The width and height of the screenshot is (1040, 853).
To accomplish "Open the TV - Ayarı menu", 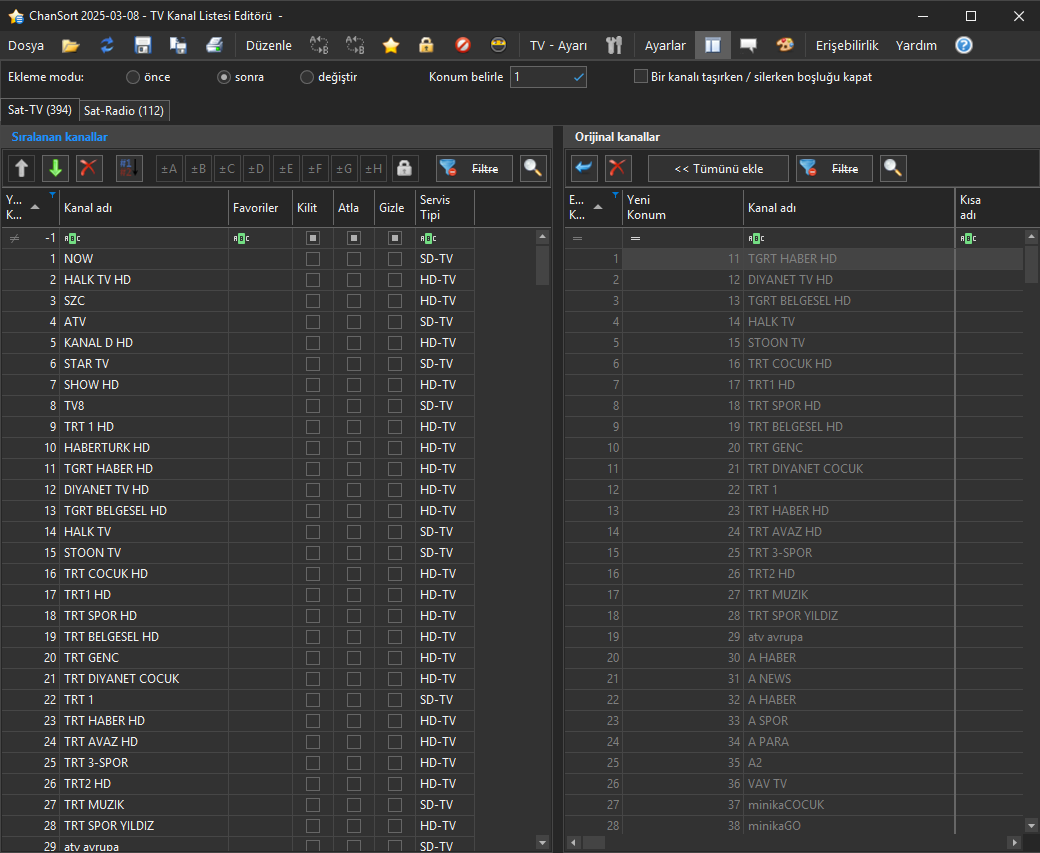I will click(558, 45).
